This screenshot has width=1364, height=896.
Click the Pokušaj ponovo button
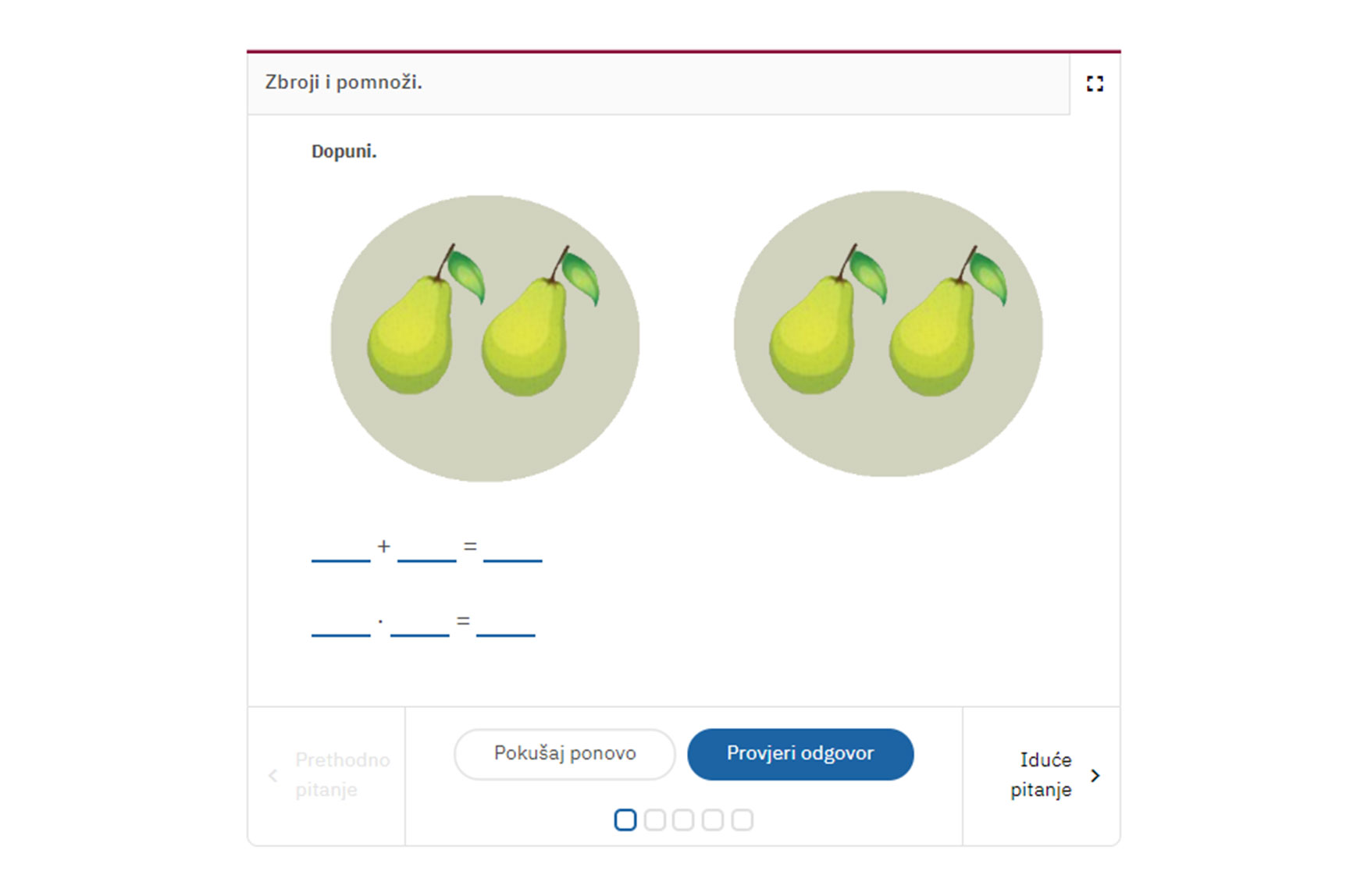click(x=564, y=754)
